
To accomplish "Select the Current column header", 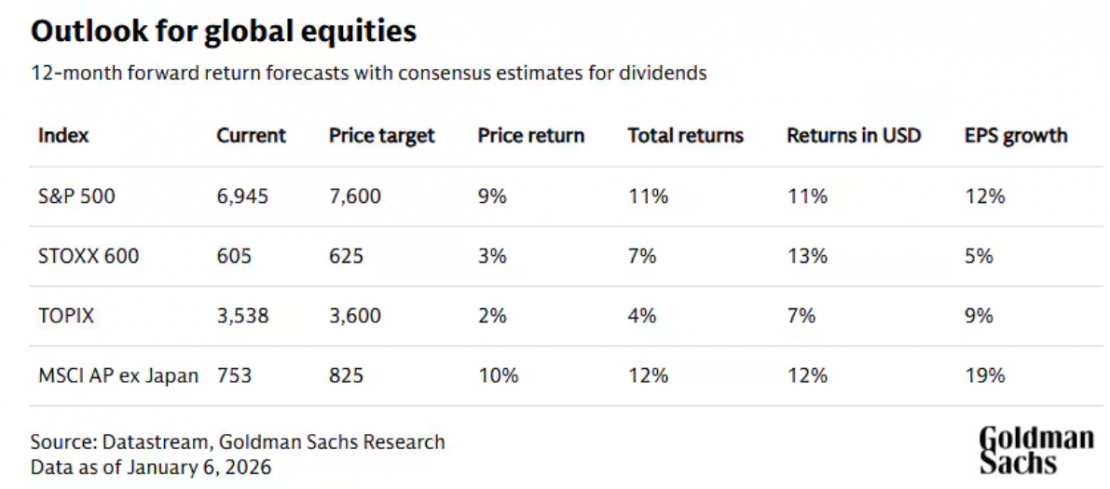I will point(251,136).
